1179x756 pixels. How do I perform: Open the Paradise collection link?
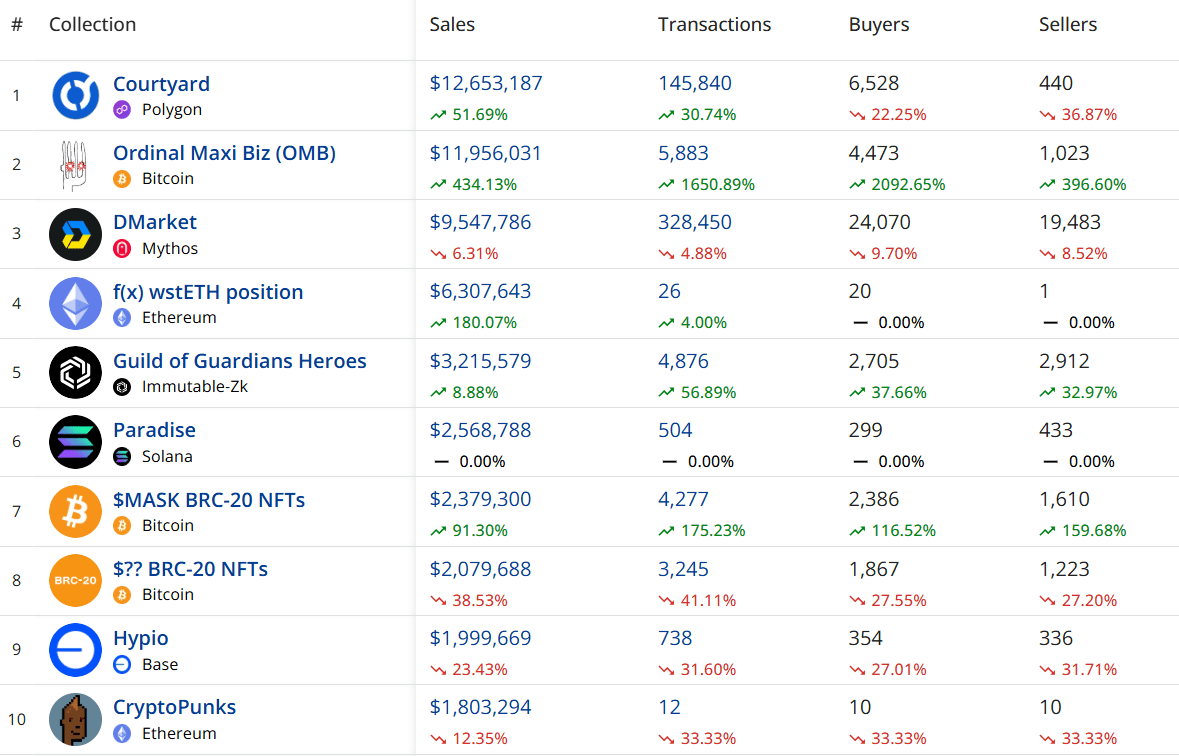(x=154, y=430)
